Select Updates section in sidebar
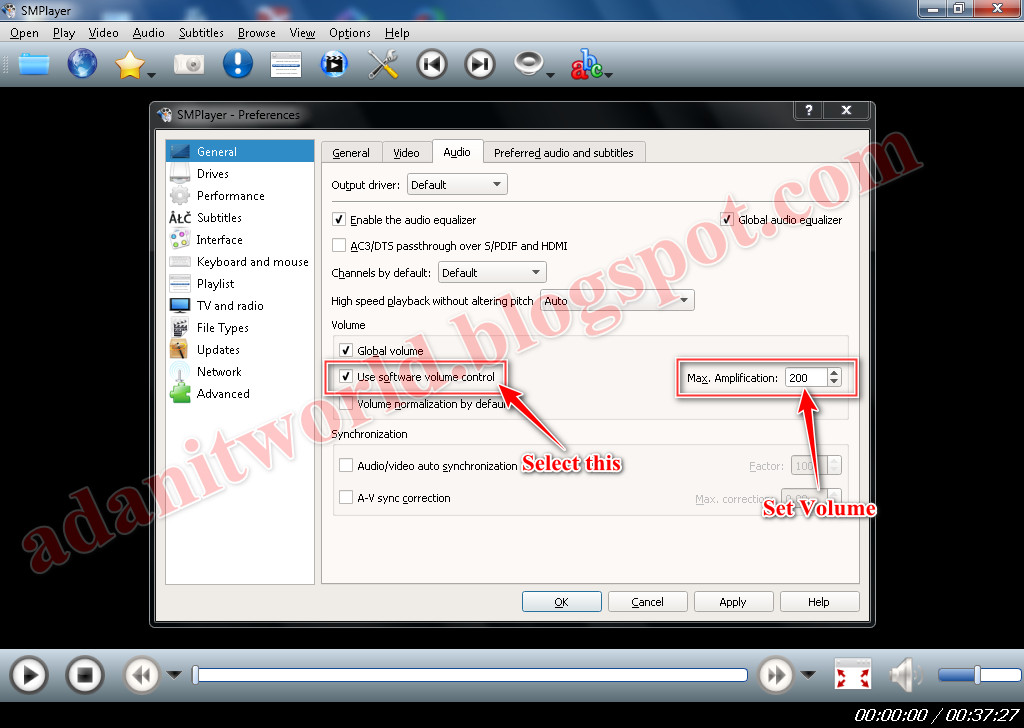 (240, 350)
